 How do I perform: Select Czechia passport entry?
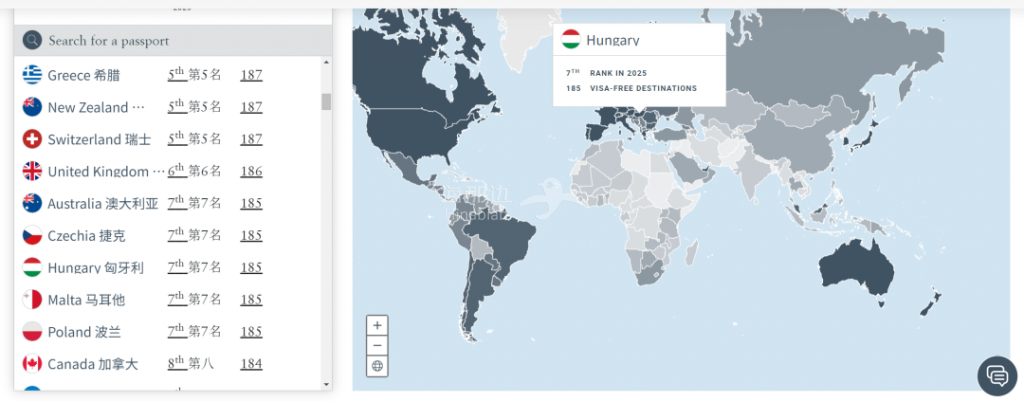(x=86, y=235)
